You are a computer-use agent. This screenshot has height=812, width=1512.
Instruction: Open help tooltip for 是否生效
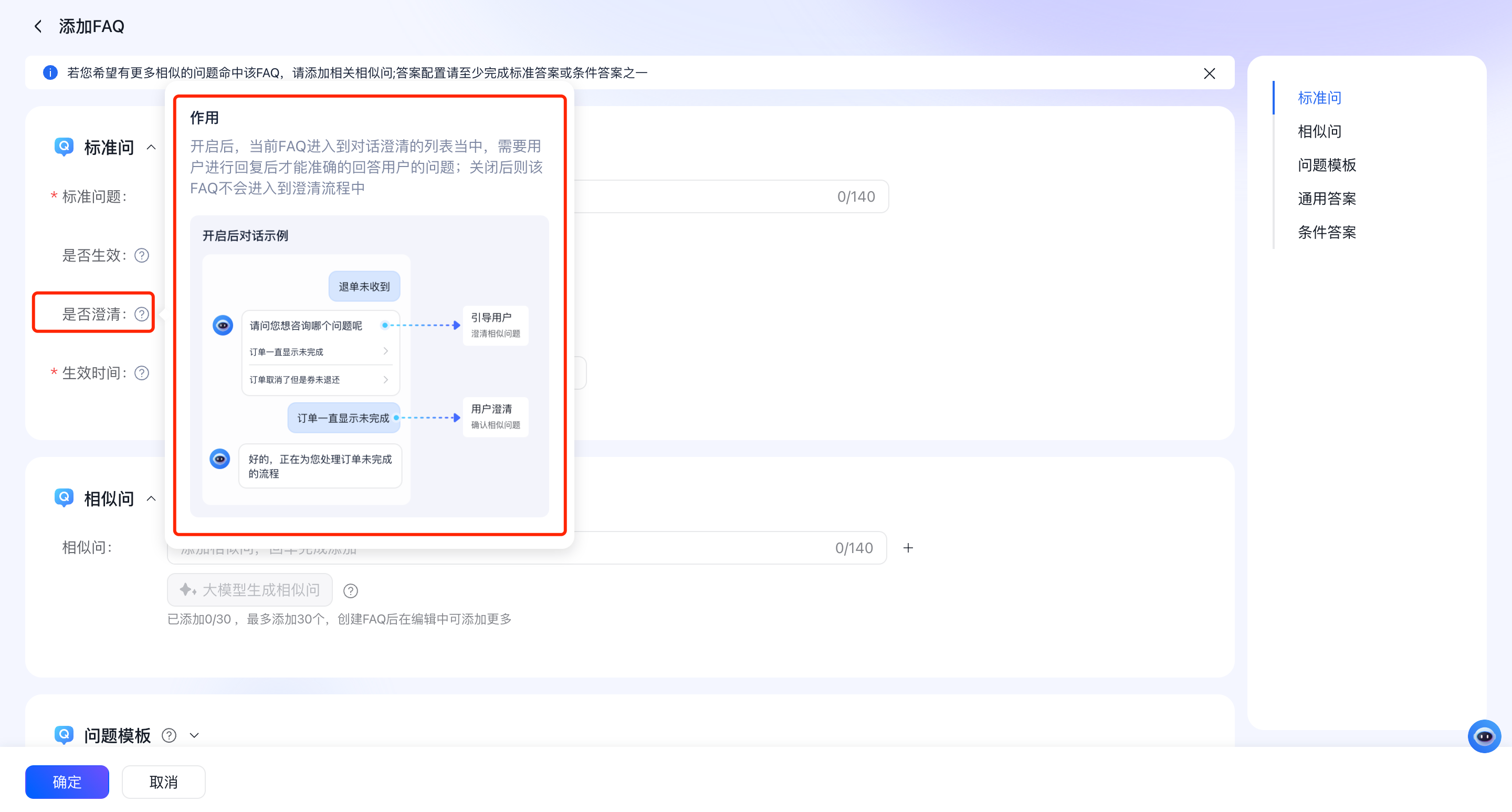click(x=141, y=255)
